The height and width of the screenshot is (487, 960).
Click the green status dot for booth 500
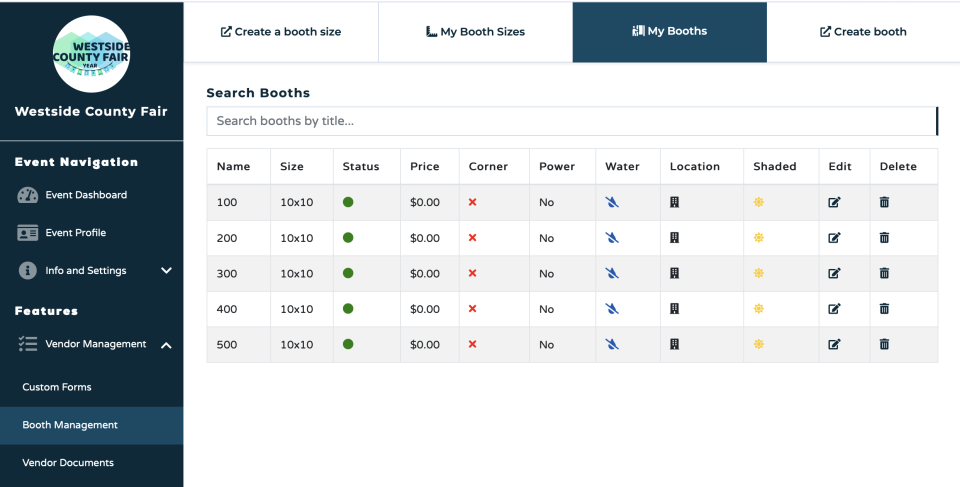pyautogui.click(x=348, y=344)
